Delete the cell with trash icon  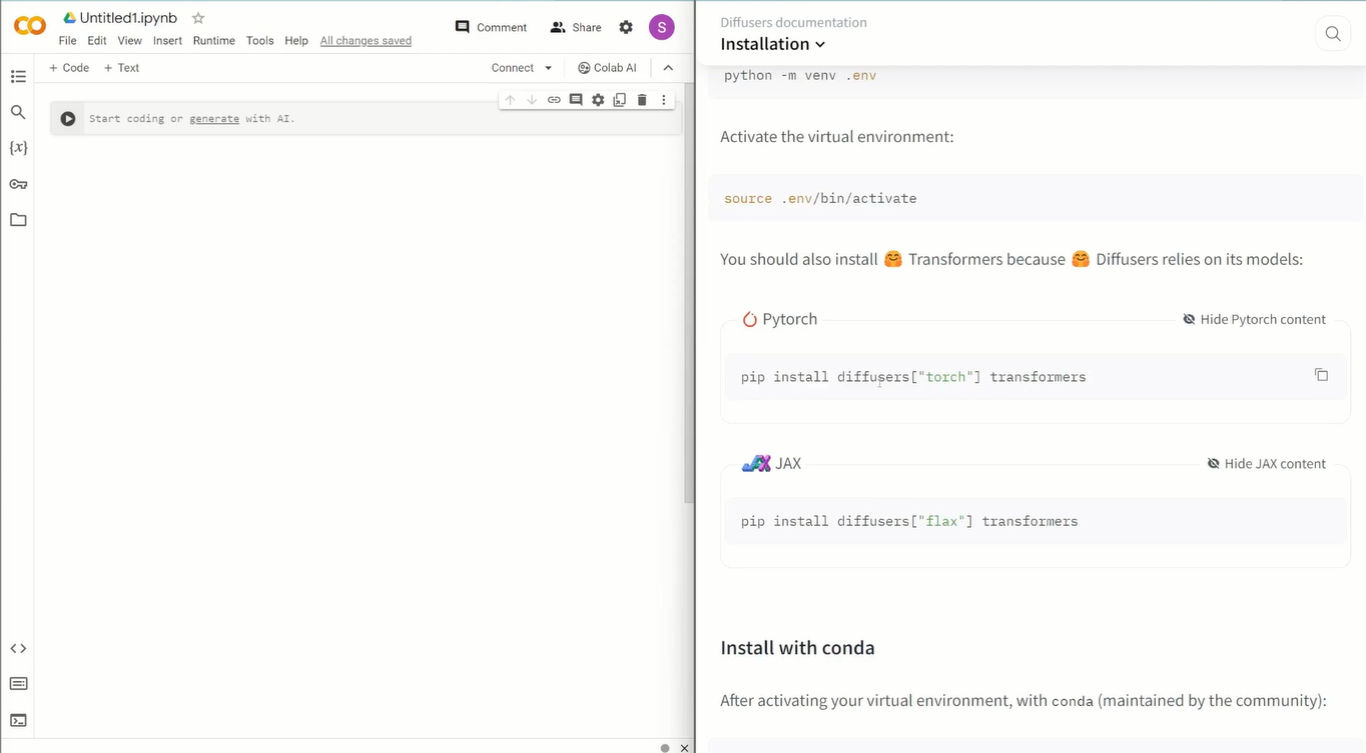coord(642,100)
